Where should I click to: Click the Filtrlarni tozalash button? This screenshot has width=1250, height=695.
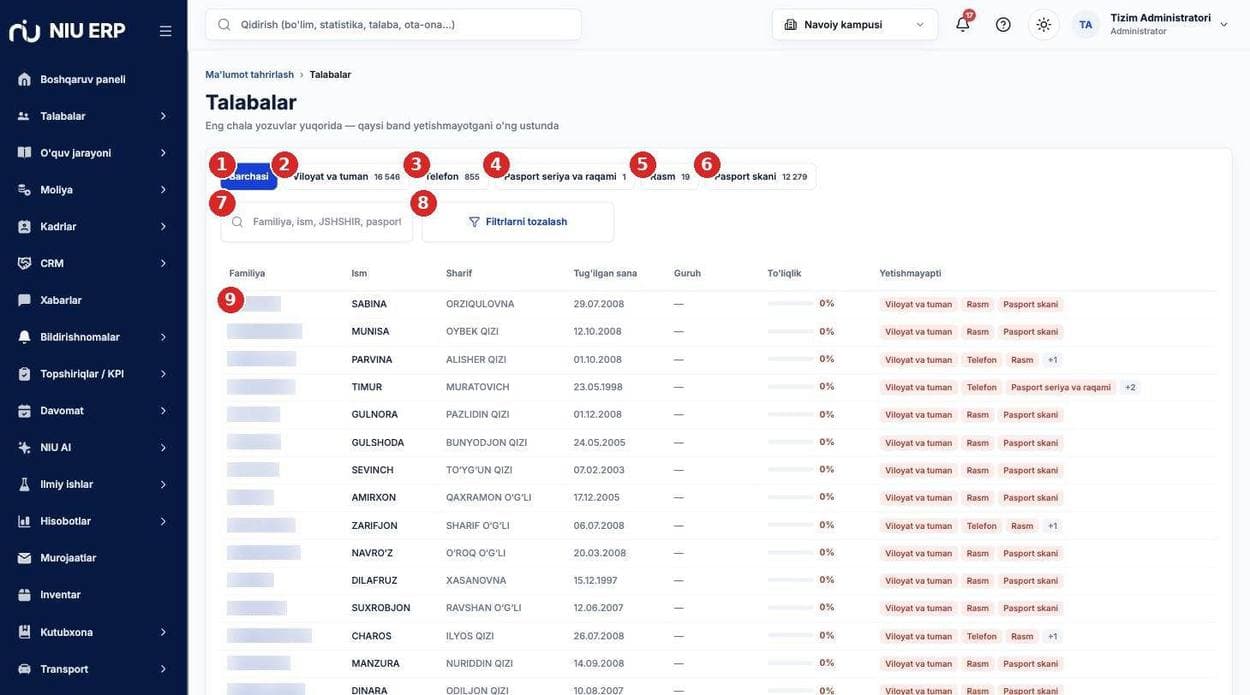[518, 222]
